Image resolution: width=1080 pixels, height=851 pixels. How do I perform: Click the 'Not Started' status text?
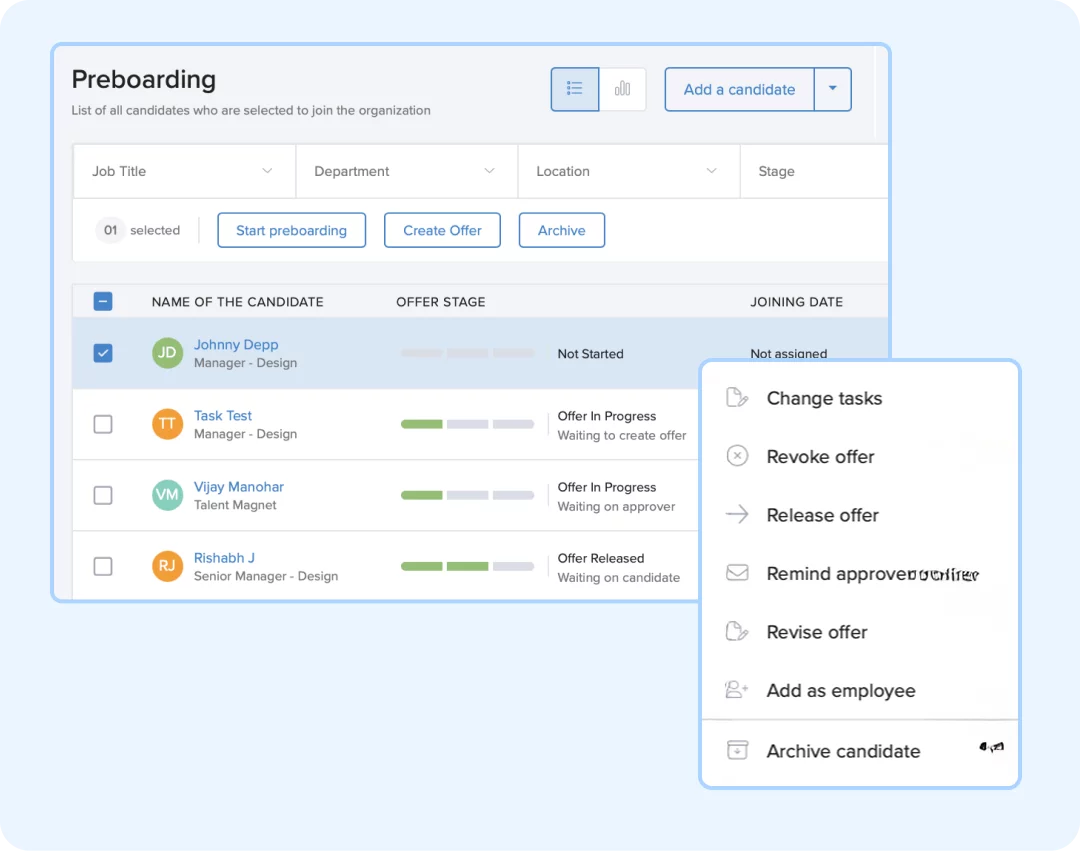(x=590, y=354)
